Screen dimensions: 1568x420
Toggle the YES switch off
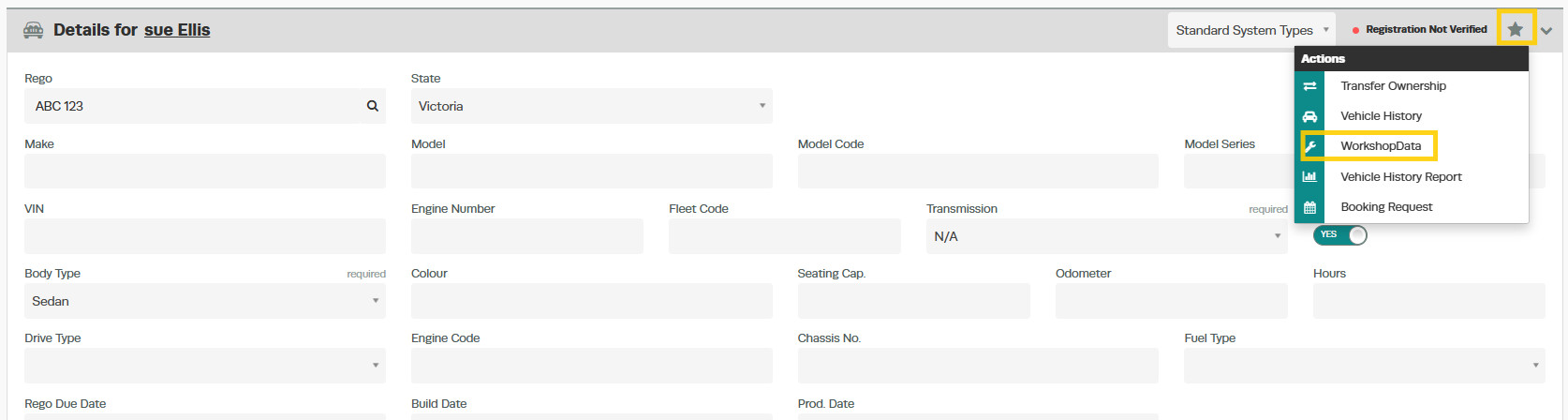(1340, 235)
